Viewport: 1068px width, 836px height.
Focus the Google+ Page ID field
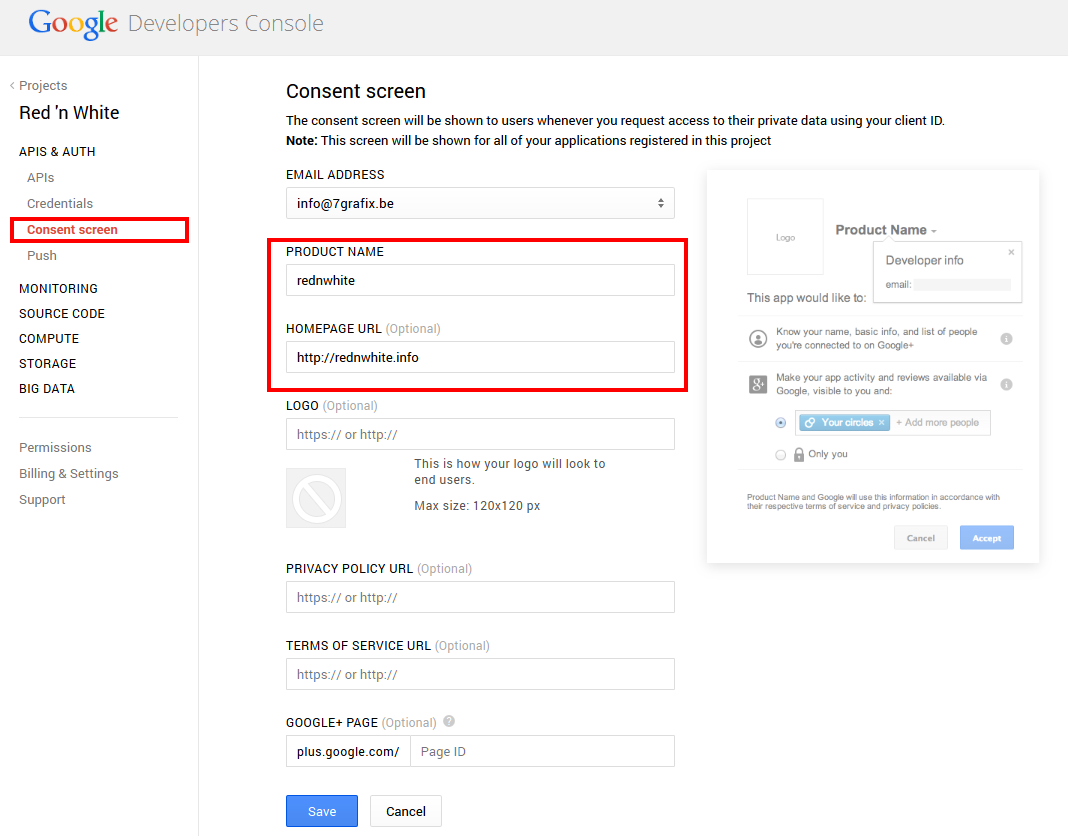(542, 751)
